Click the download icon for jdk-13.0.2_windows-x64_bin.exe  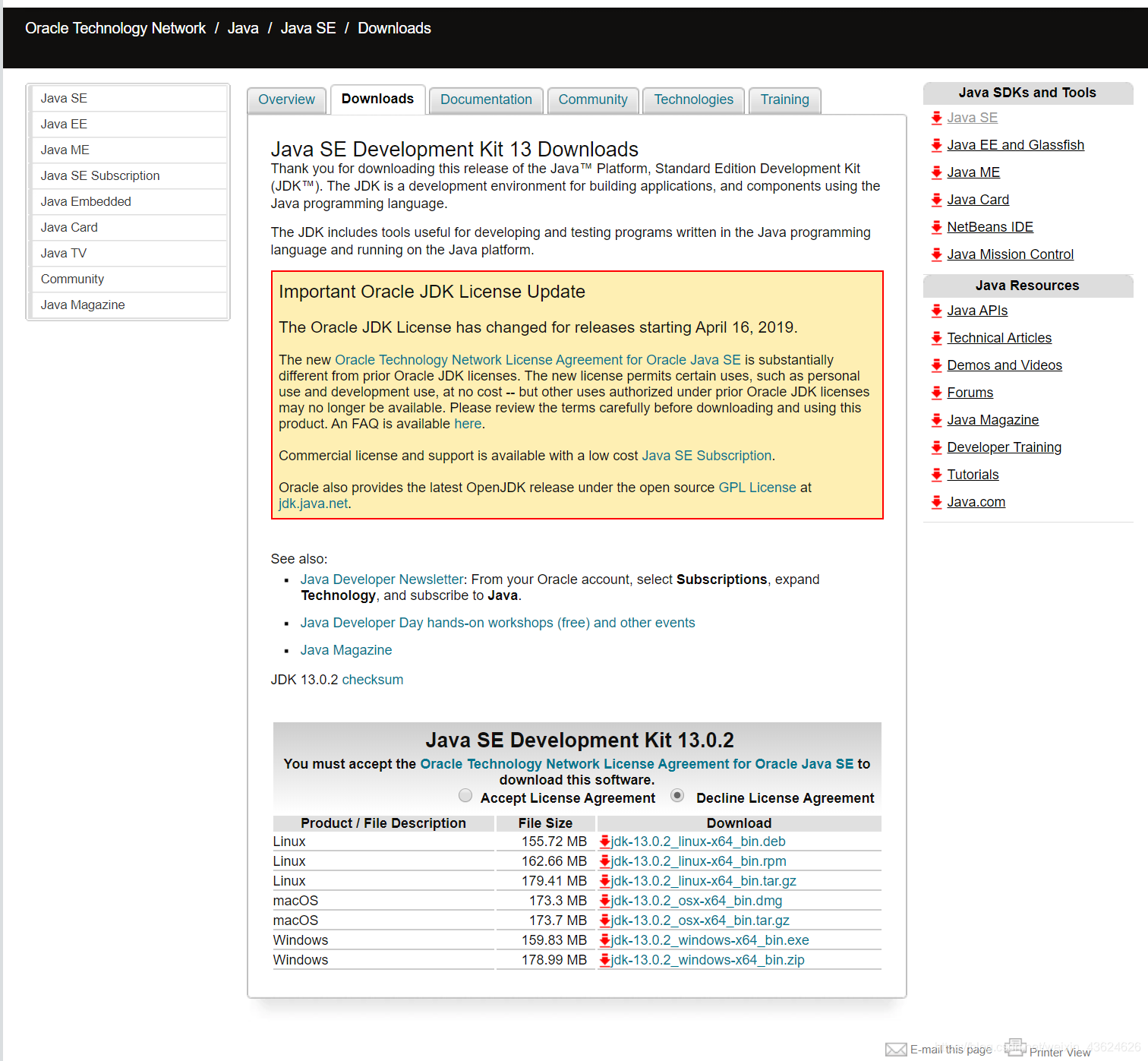click(x=605, y=940)
